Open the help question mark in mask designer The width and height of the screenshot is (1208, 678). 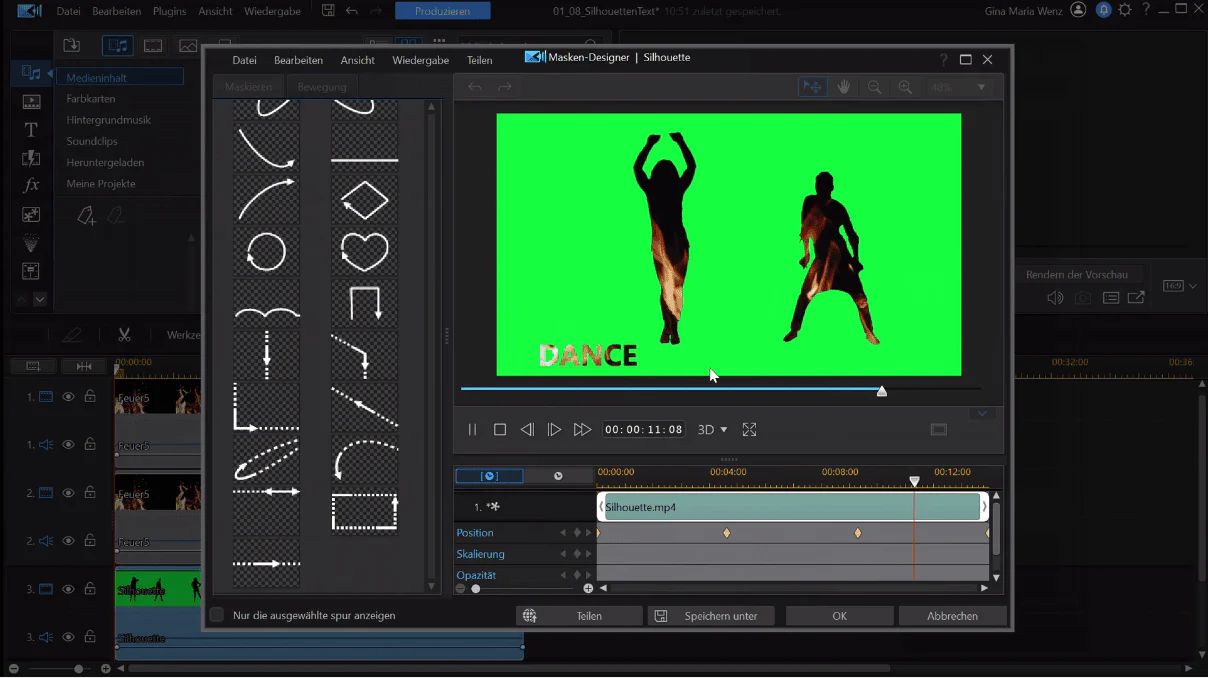943,59
